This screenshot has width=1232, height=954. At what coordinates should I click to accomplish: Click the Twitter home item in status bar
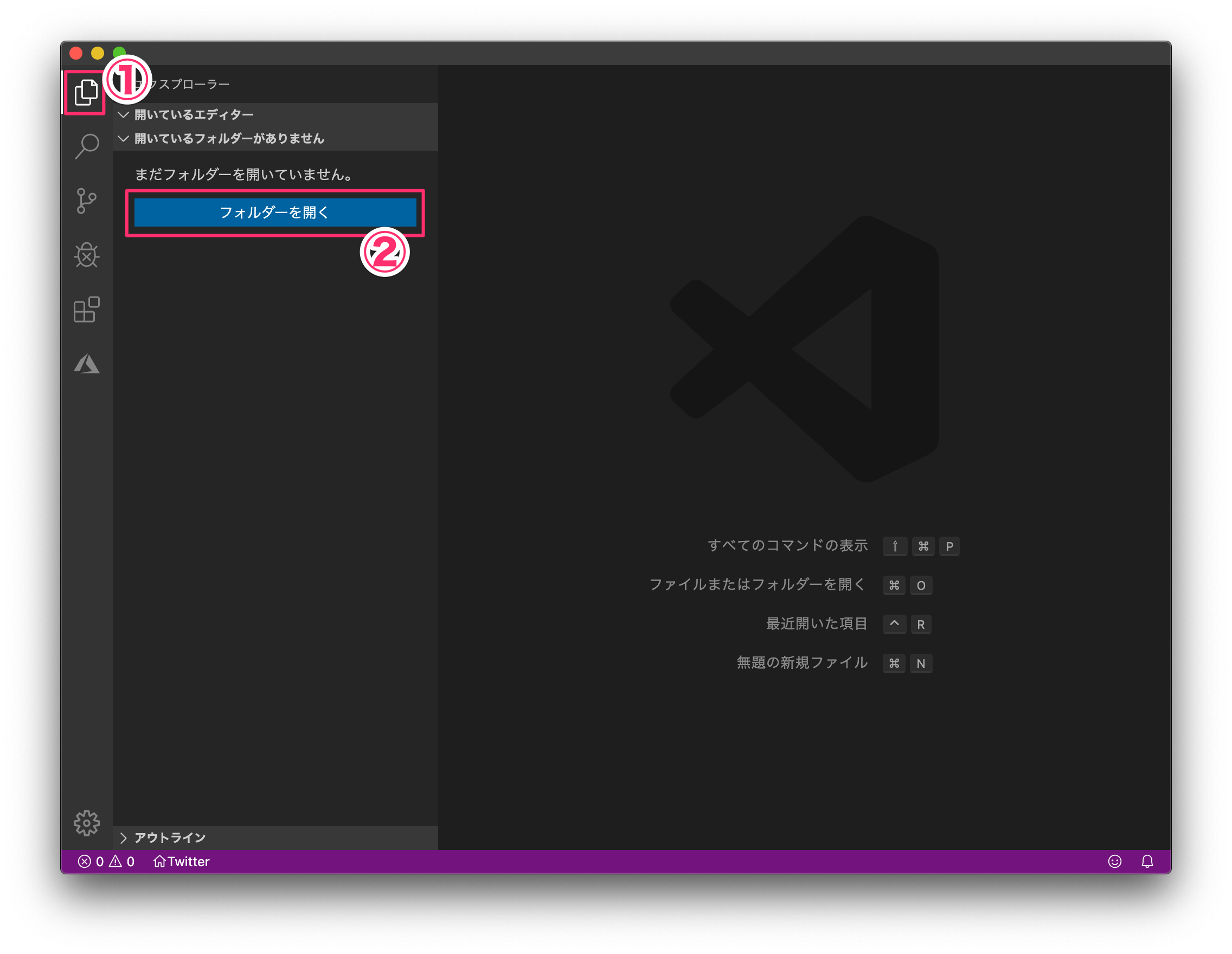tap(181, 861)
